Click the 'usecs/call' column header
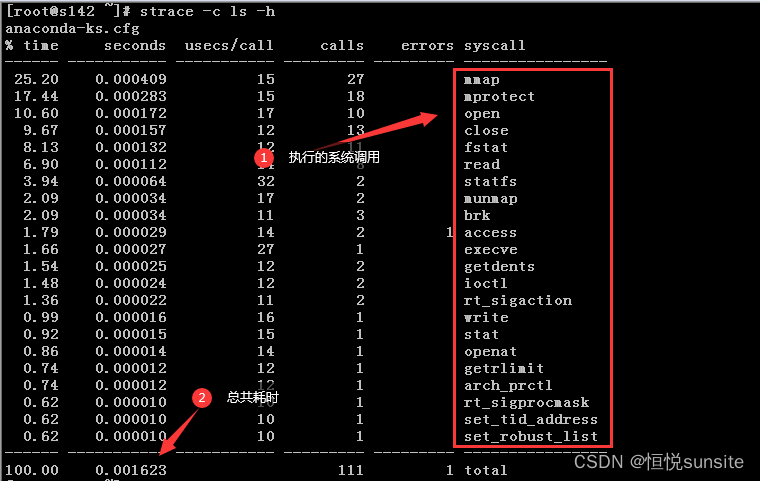The width and height of the screenshot is (760, 481). pyautogui.click(x=229, y=46)
